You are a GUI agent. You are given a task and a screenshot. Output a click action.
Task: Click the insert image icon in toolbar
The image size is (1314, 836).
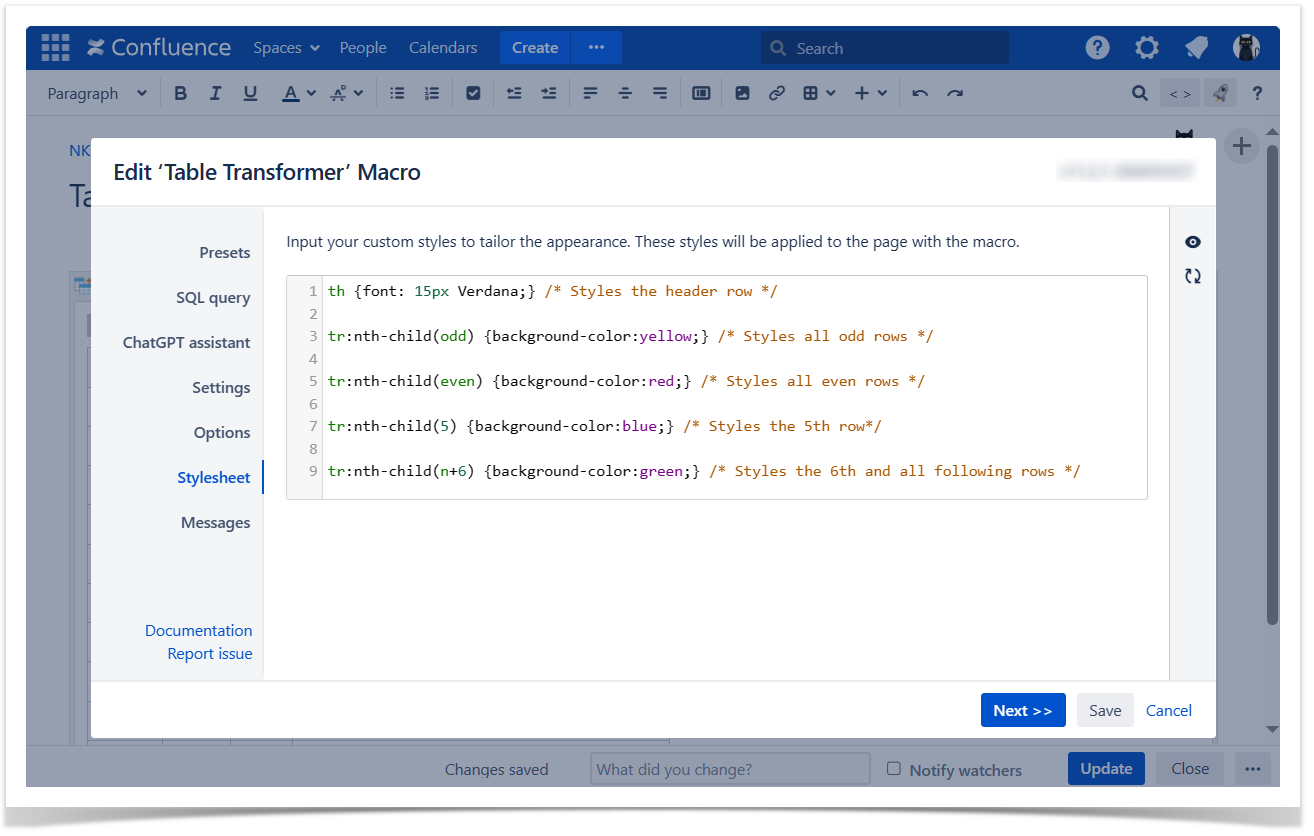[742, 93]
